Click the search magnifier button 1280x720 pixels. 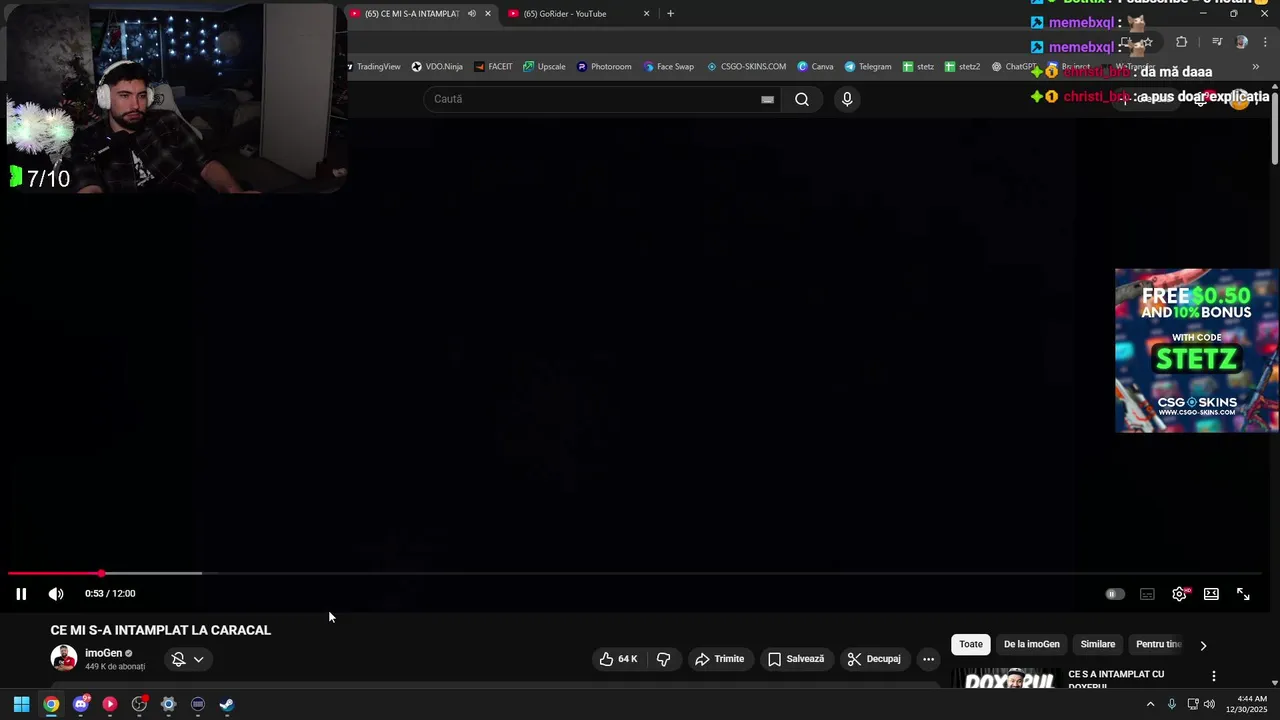point(802,99)
